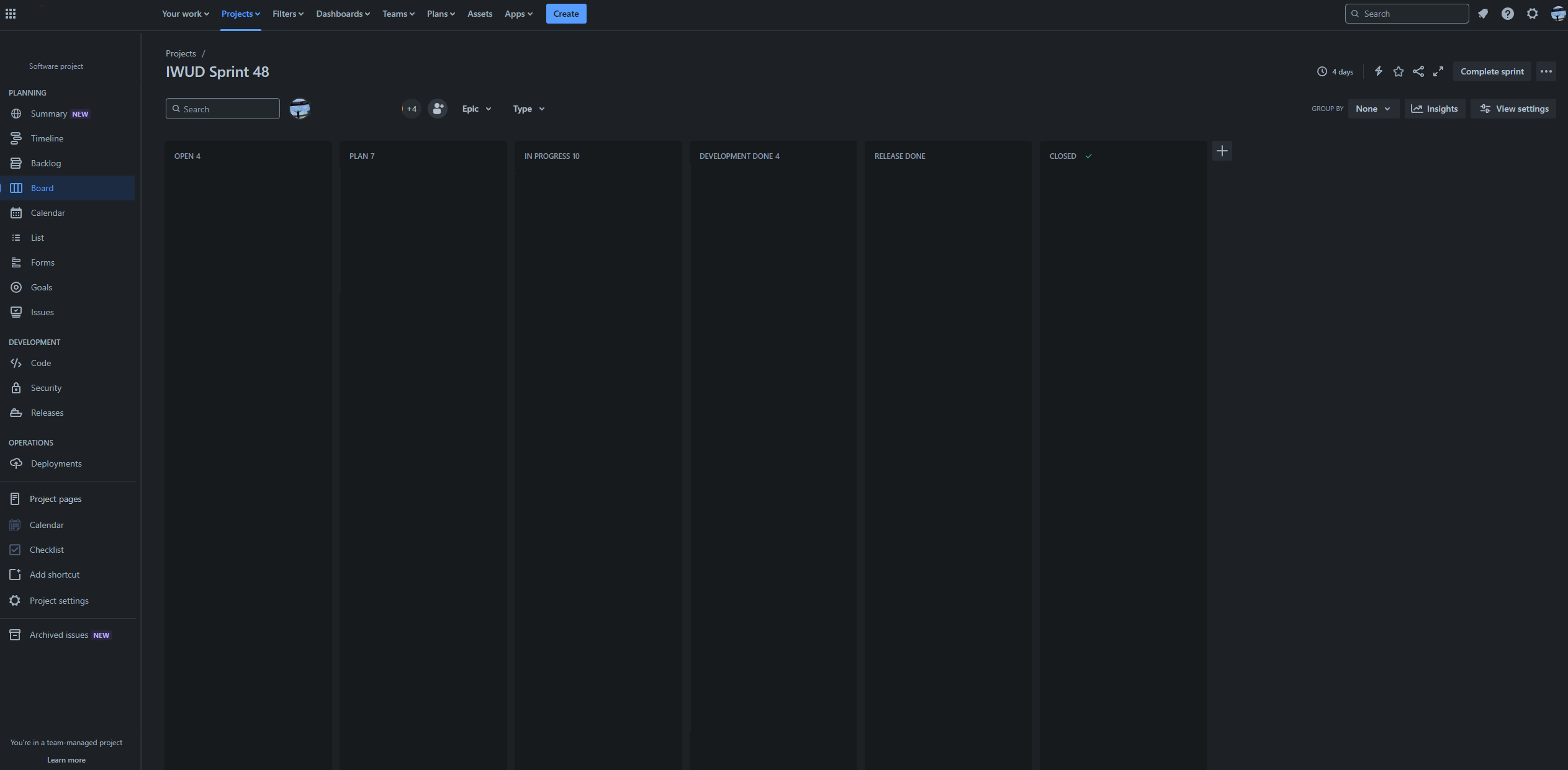Open the Group by None dropdown

click(1372, 109)
